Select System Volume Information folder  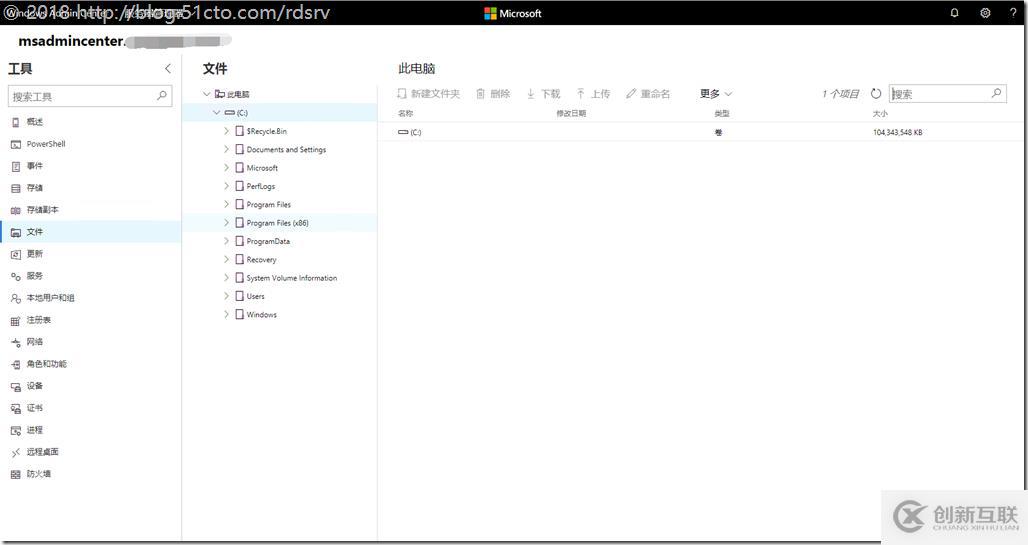292,278
